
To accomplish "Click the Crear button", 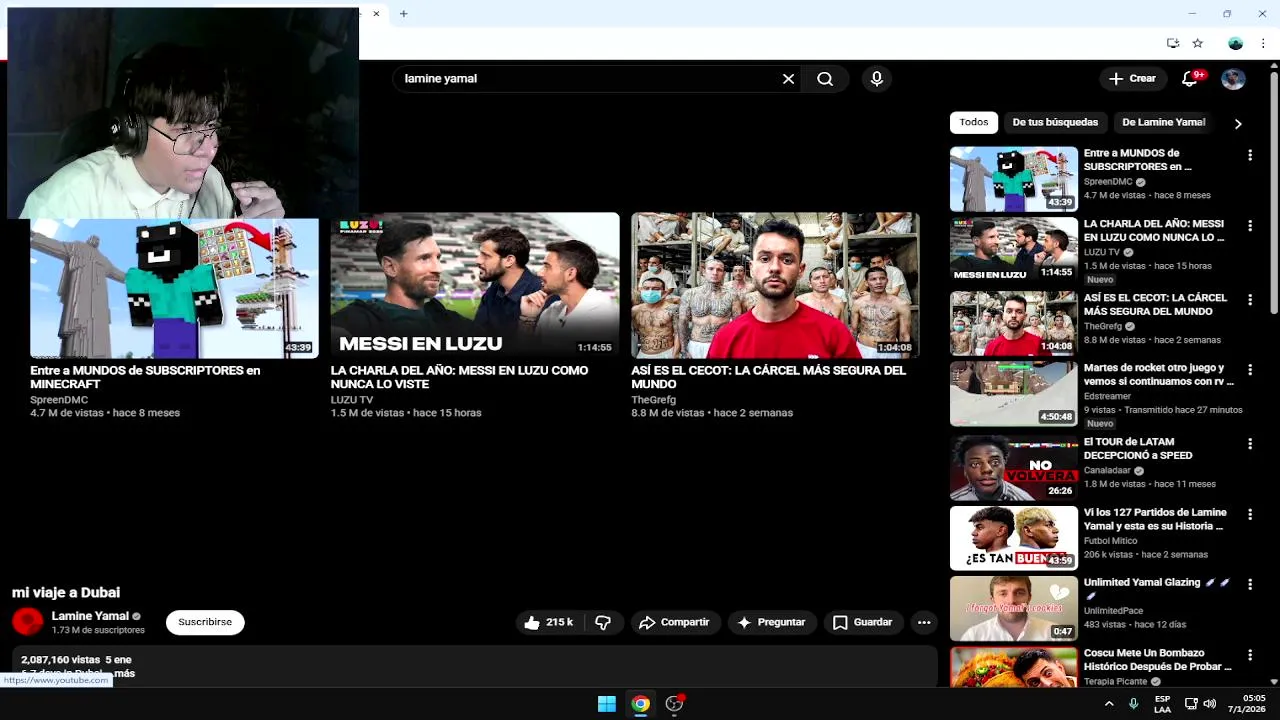I will click(x=1132, y=79).
